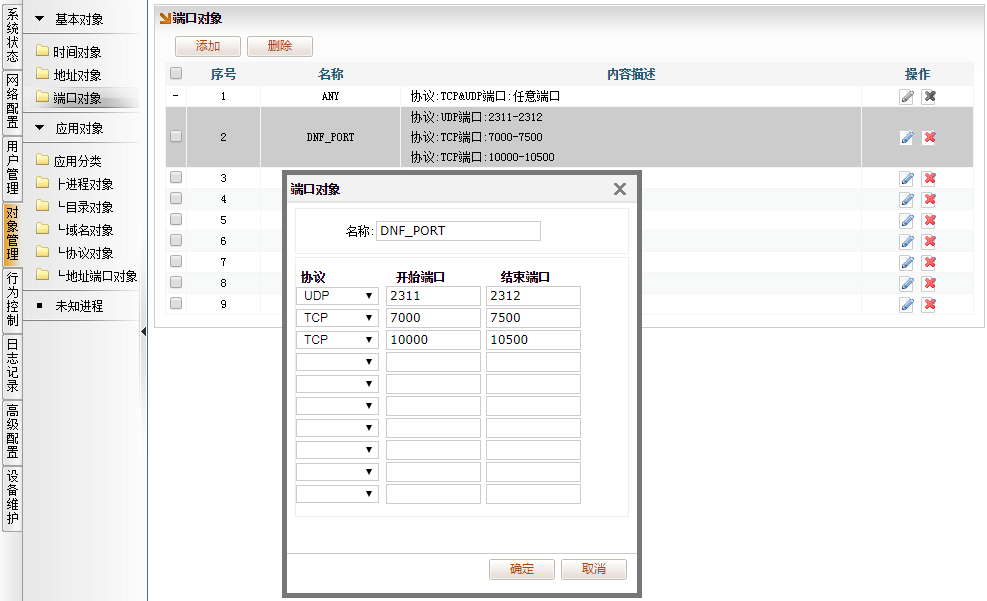Click edit pencil icon in row 8
This screenshot has width=987, height=601.
906,283
